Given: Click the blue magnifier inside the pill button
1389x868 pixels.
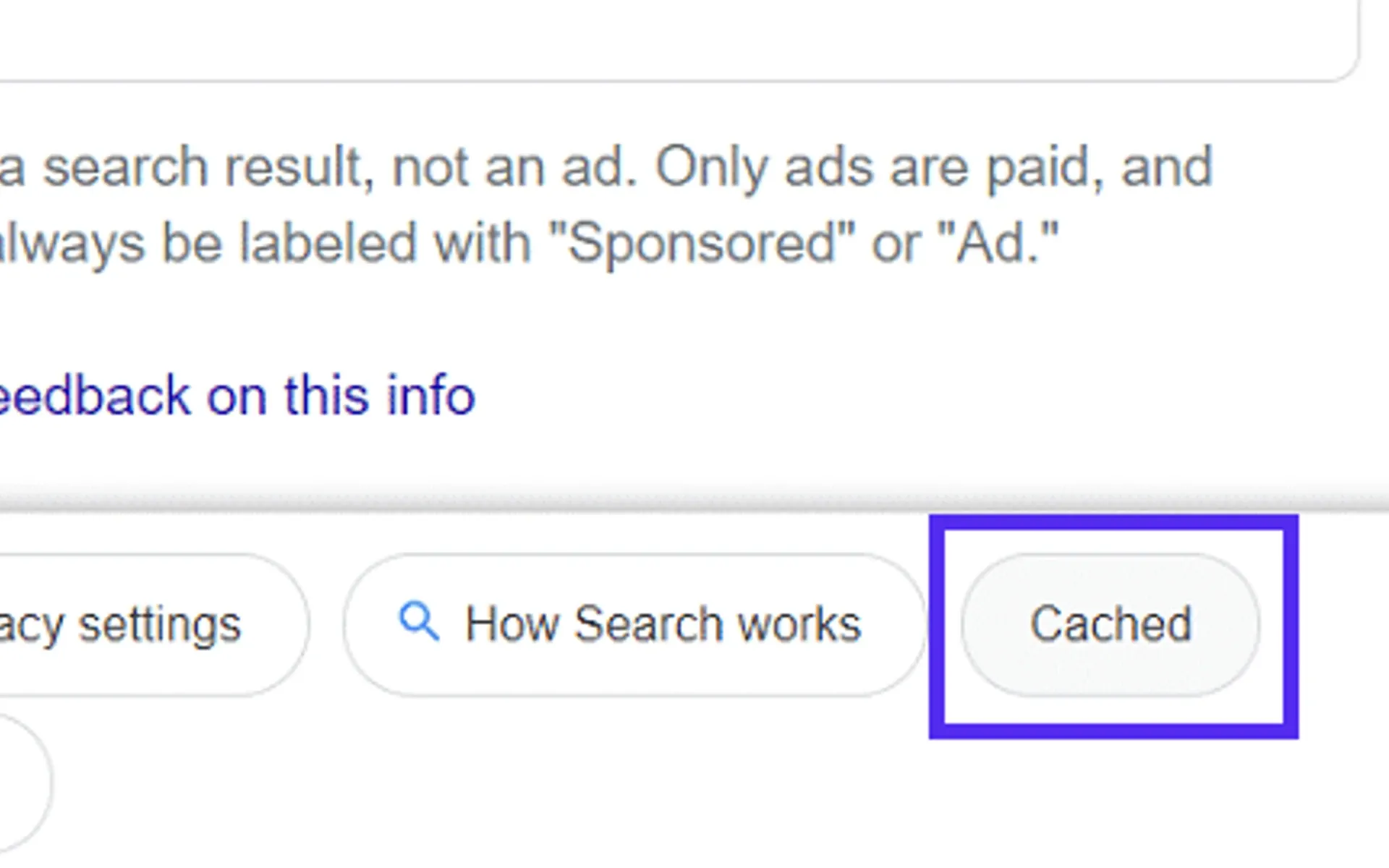Looking at the screenshot, I should click(420, 622).
